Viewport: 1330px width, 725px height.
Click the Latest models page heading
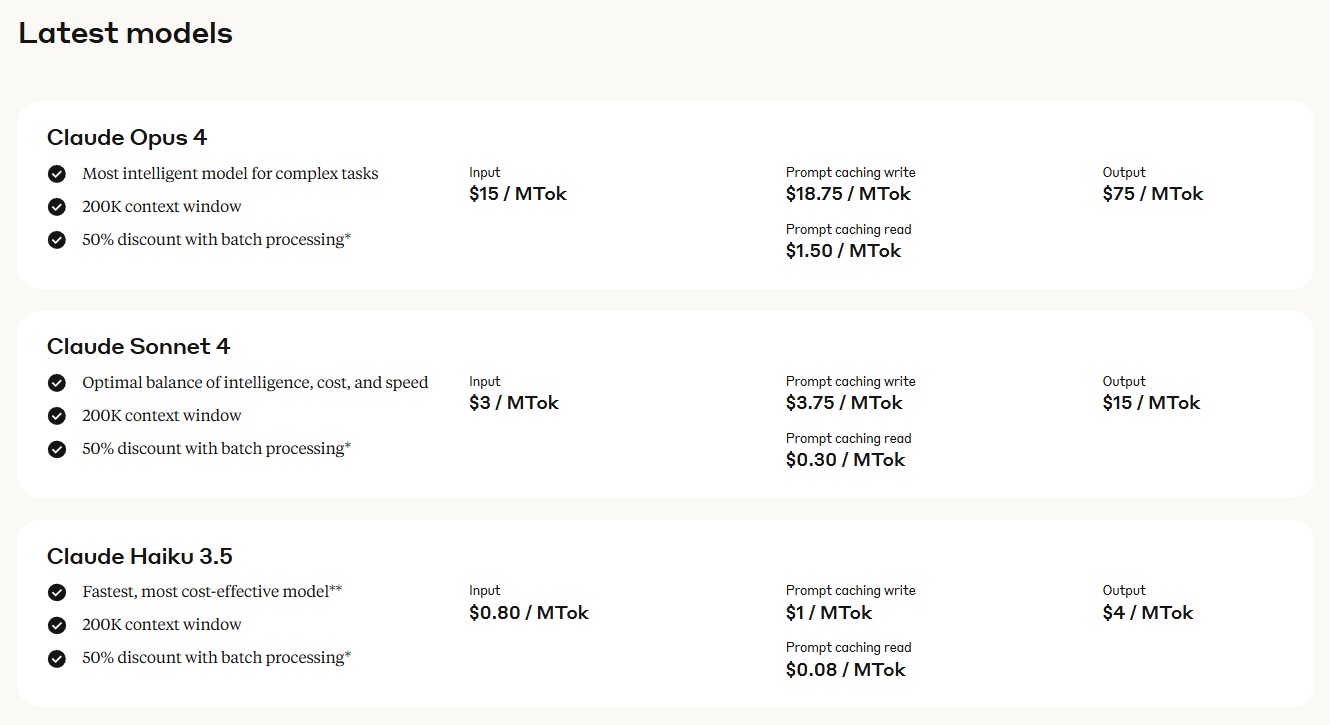coord(126,33)
